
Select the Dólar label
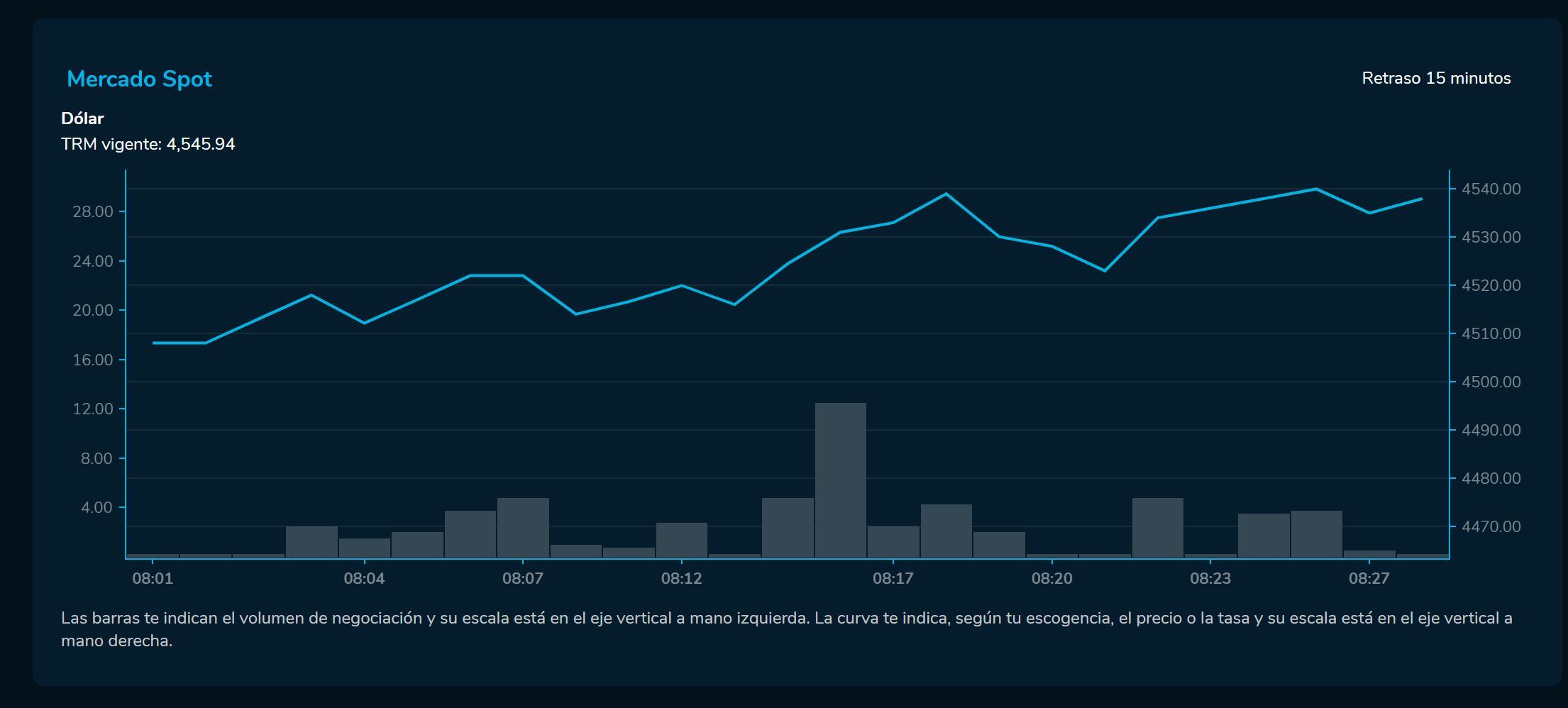point(82,118)
